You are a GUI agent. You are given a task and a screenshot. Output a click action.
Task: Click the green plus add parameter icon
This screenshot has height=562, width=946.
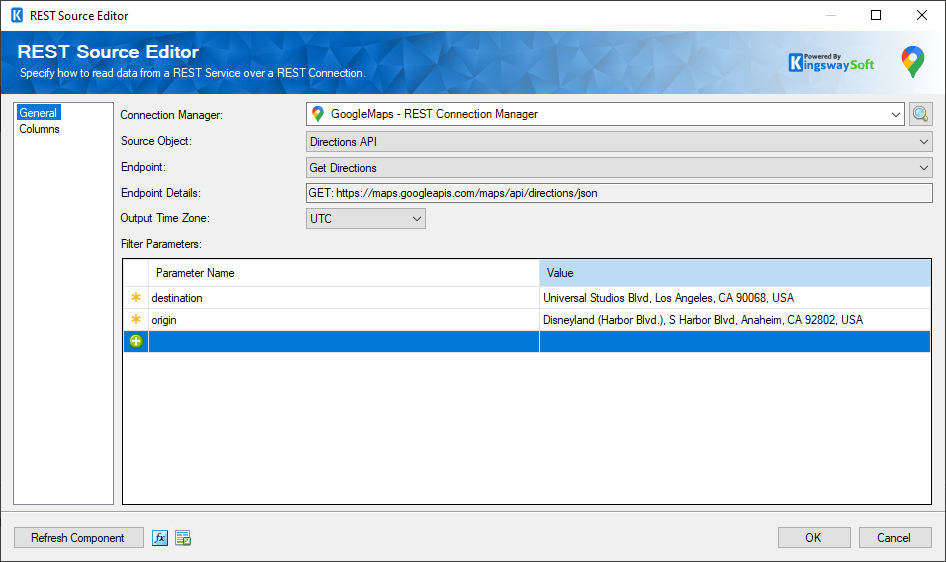pyautogui.click(x=136, y=341)
